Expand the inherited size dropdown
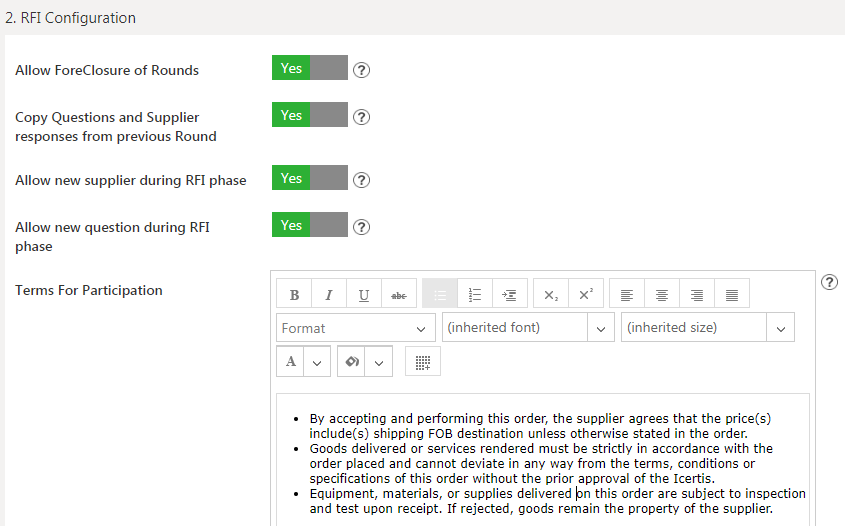This screenshot has height=526, width=845. click(707, 328)
